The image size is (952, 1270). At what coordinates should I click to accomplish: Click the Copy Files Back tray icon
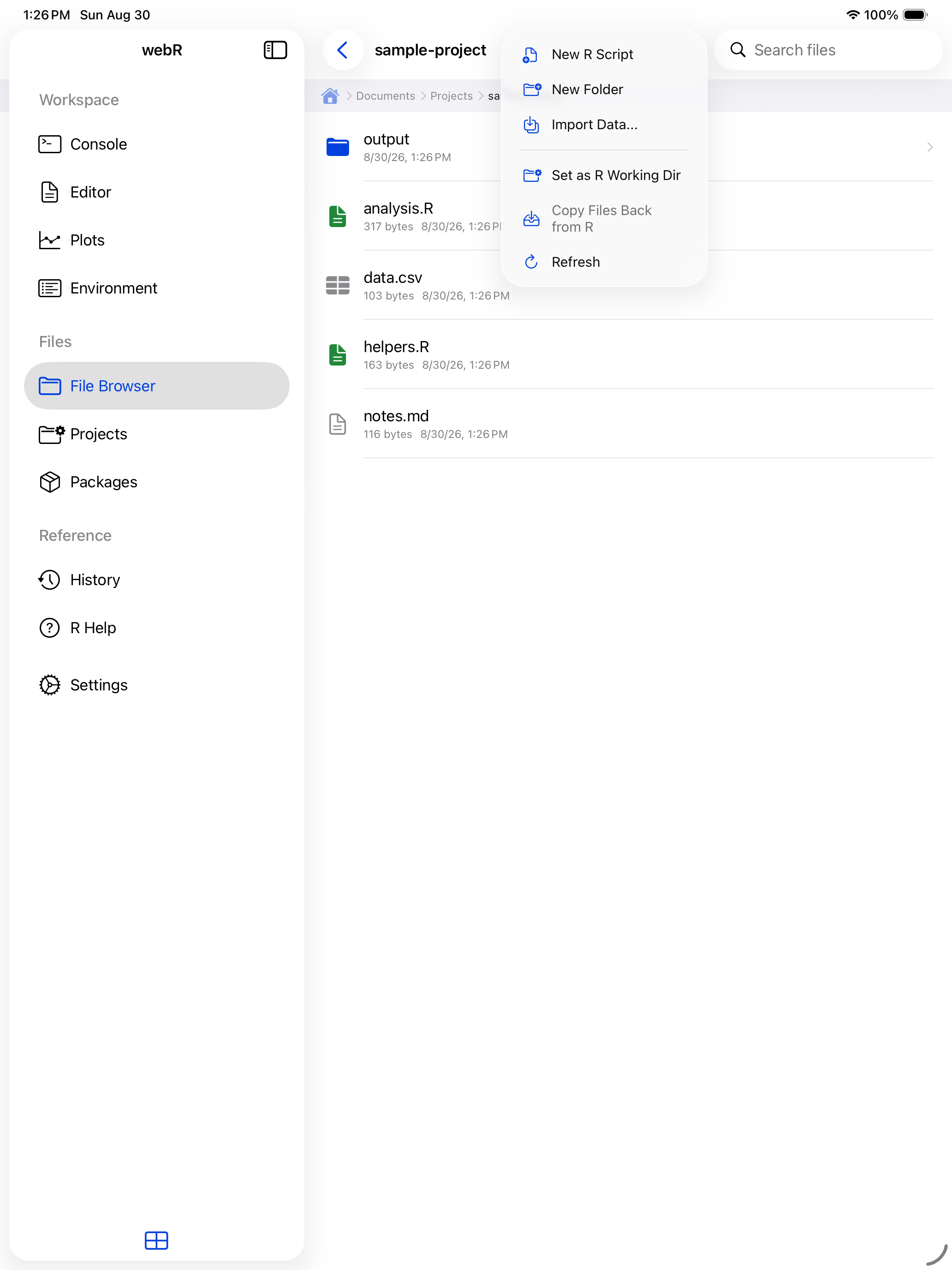point(531,219)
